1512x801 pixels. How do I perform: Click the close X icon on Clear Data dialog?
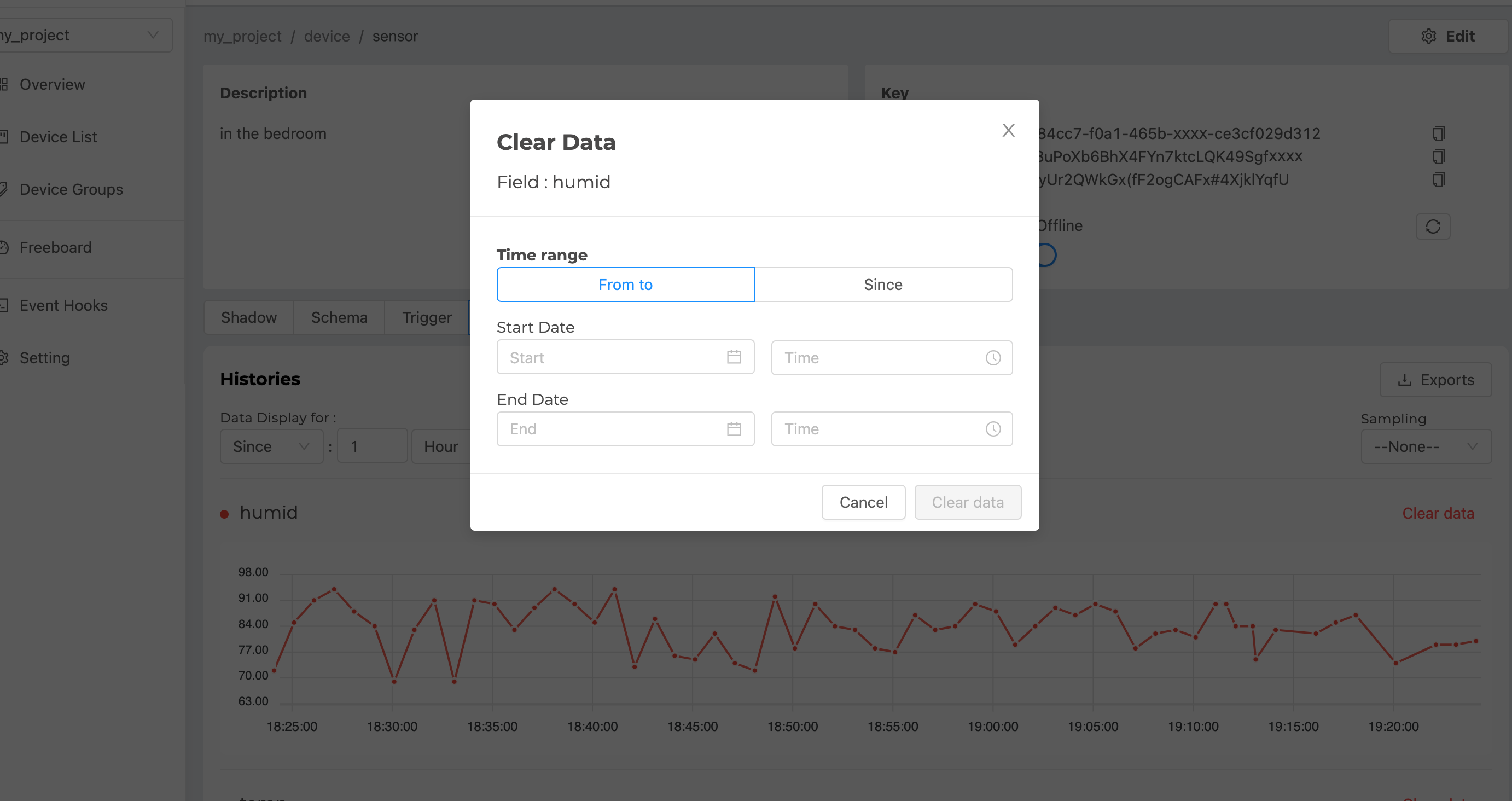pyautogui.click(x=1009, y=130)
